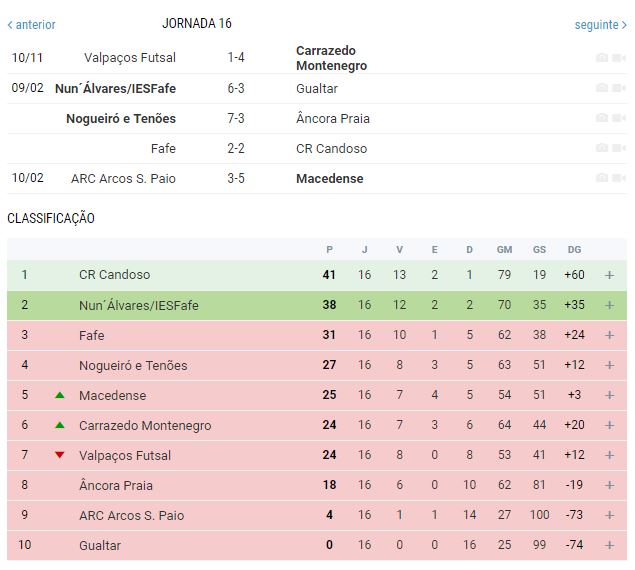Click green up arrow beside Carrazedo Montenegro
Image resolution: width=635 pixels, height=570 pixels.
(60, 425)
